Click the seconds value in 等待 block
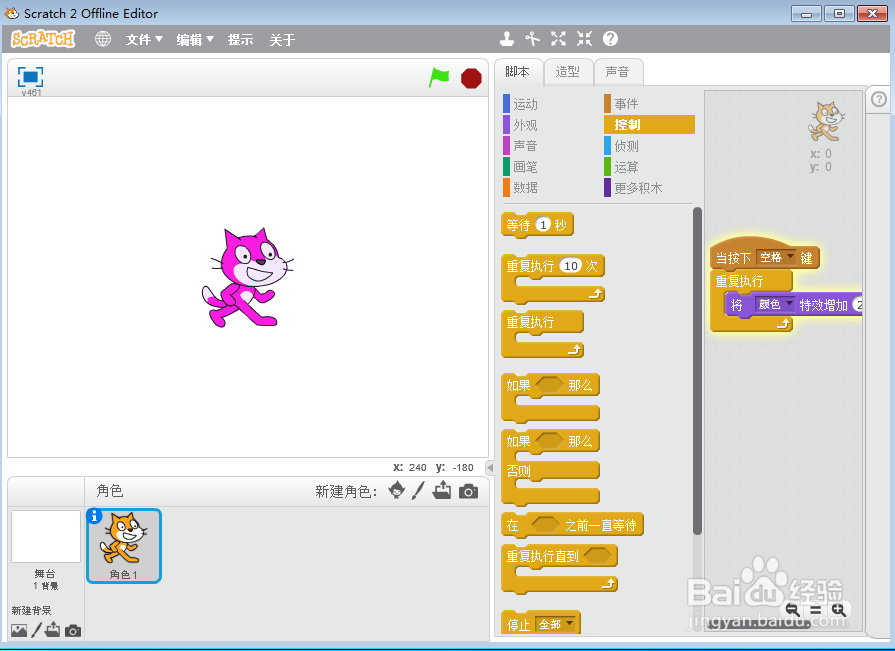The height and width of the screenshot is (651, 895). pyautogui.click(x=543, y=225)
